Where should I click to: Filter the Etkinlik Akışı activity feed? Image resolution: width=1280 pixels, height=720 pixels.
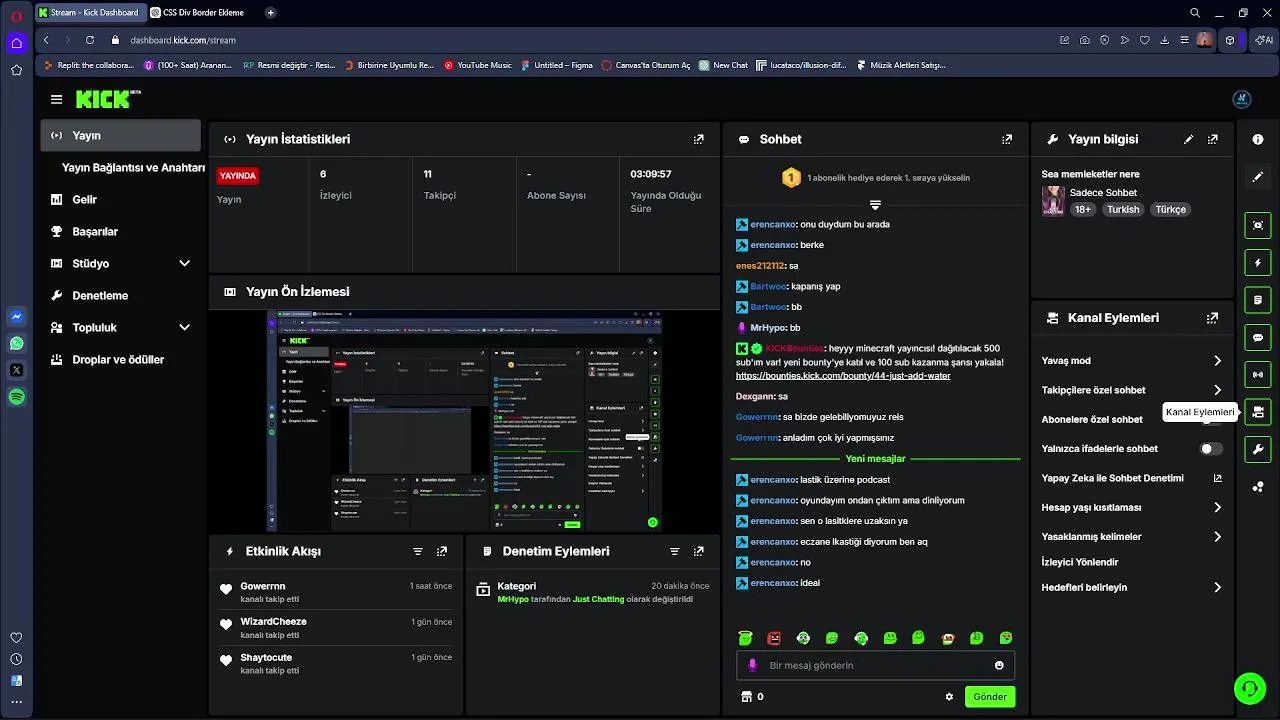[418, 551]
